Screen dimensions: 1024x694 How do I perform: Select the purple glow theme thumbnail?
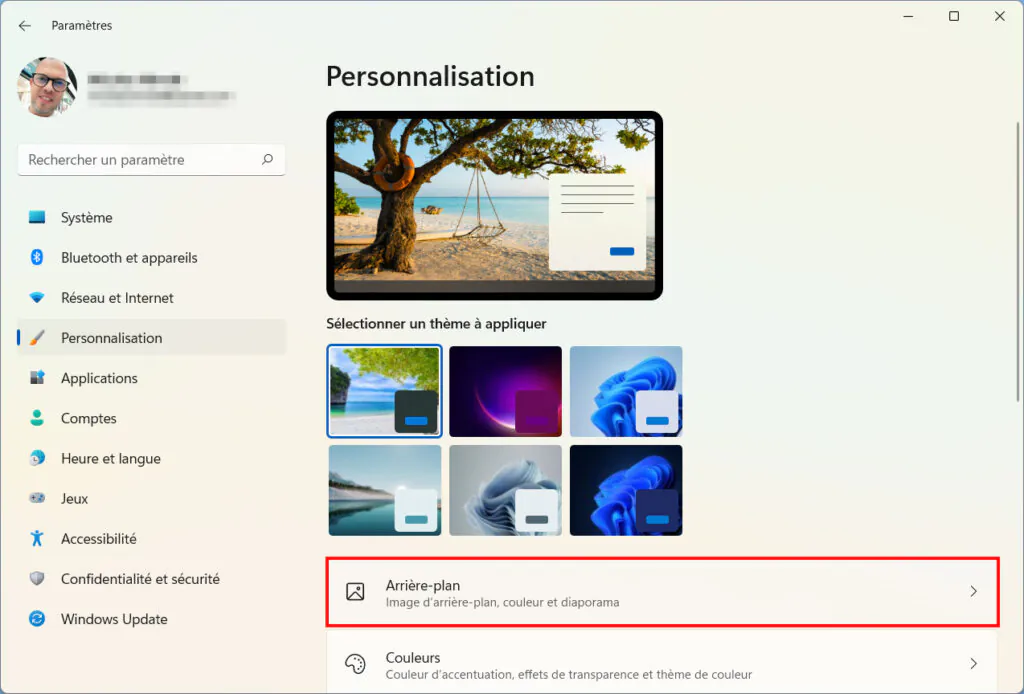click(505, 391)
